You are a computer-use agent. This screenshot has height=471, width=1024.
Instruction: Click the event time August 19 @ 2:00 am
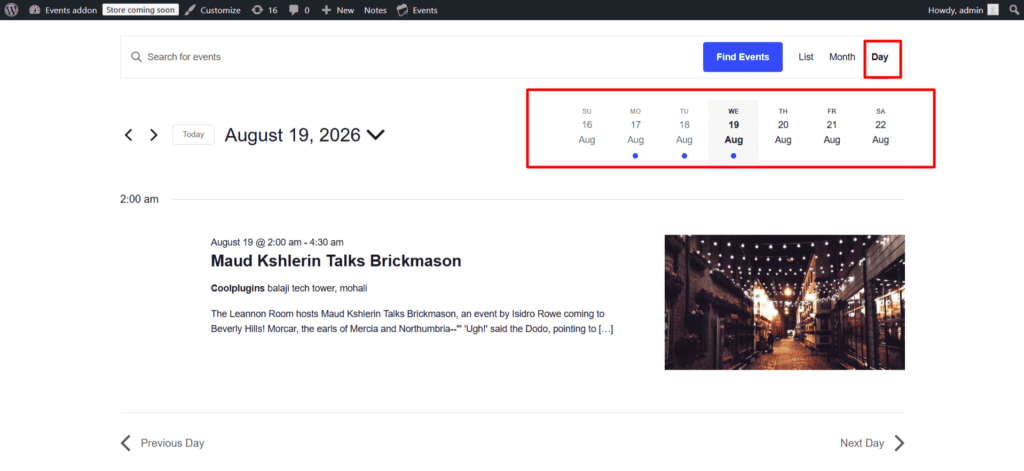pyautogui.click(x=277, y=242)
